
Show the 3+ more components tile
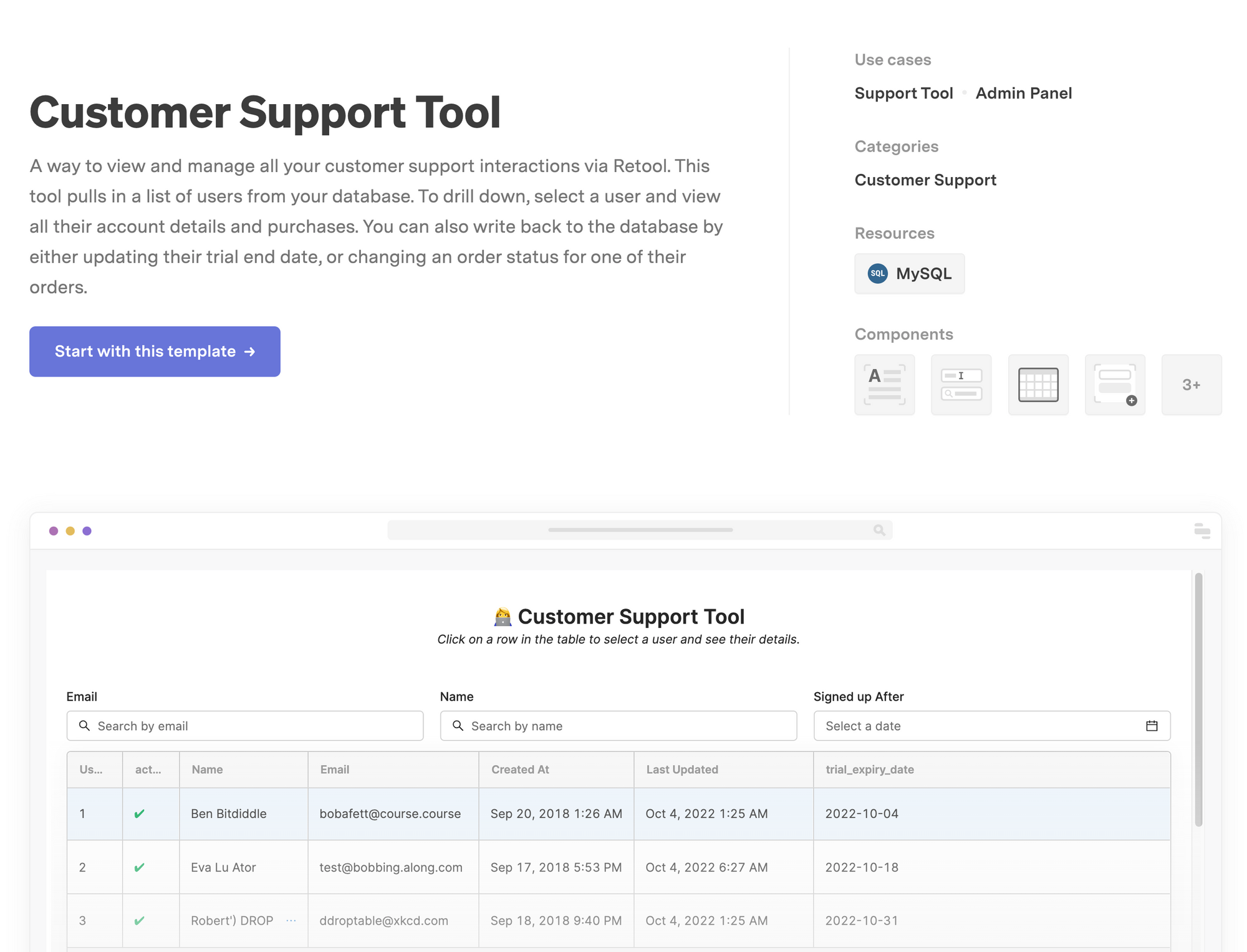pos(1192,385)
